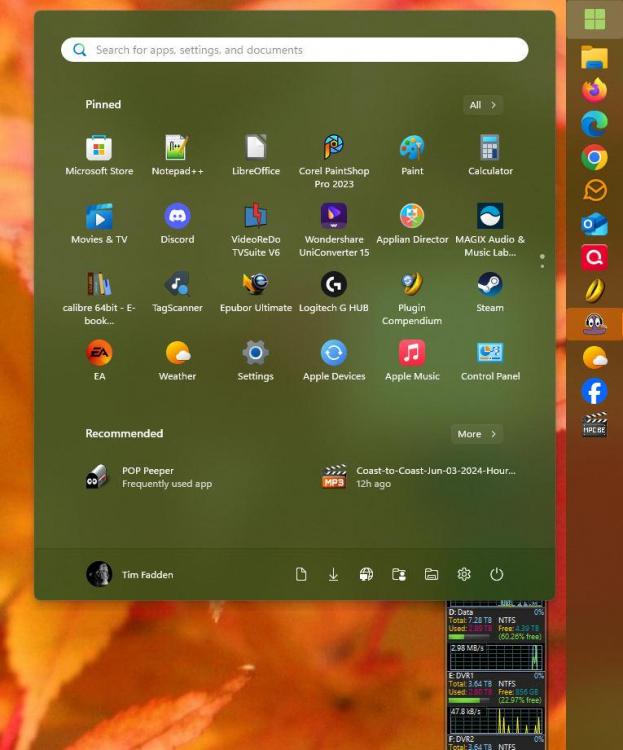This screenshot has width=623, height=750.
Task: Click the Start menu search box
Action: tap(295, 50)
